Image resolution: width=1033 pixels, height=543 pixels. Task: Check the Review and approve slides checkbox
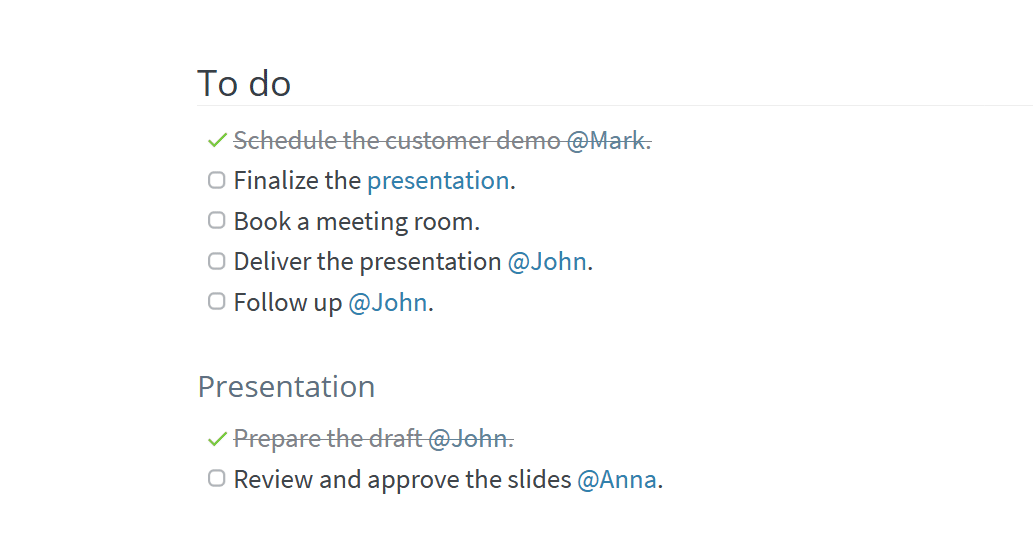click(217, 478)
